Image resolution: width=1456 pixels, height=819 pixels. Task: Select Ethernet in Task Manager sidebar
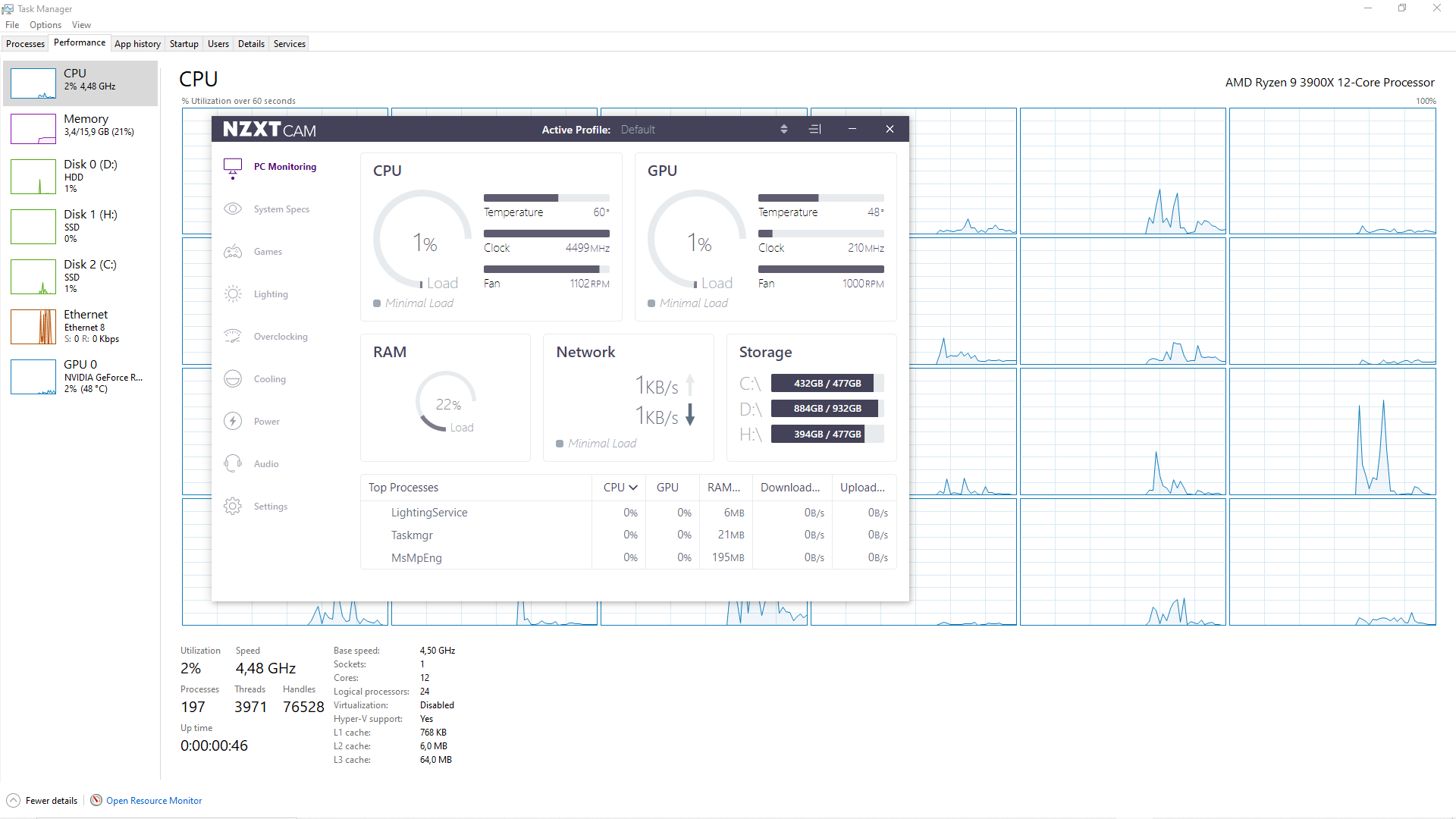[80, 326]
